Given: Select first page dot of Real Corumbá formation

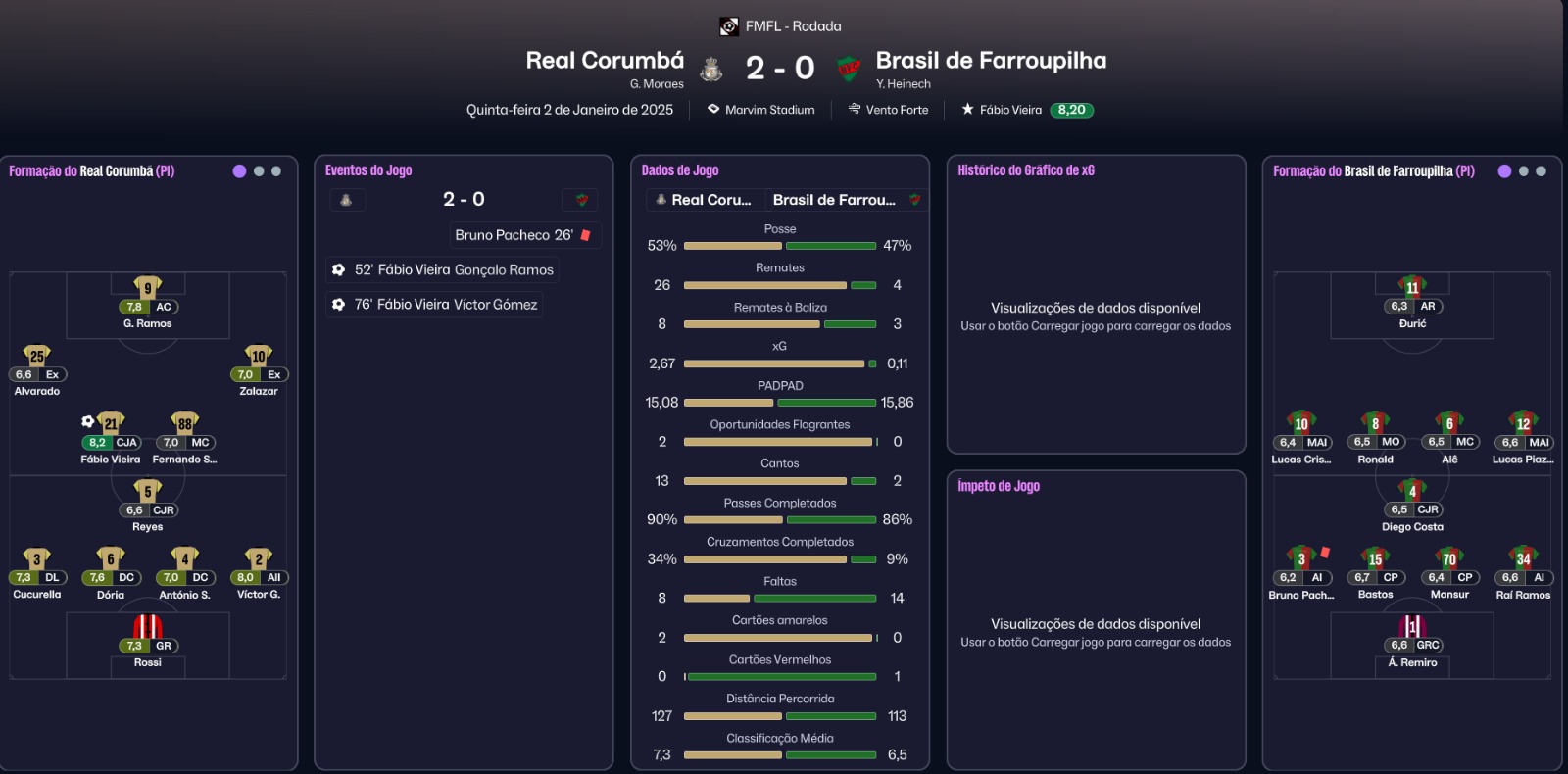Looking at the screenshot, I should click(x=239, y=171).
